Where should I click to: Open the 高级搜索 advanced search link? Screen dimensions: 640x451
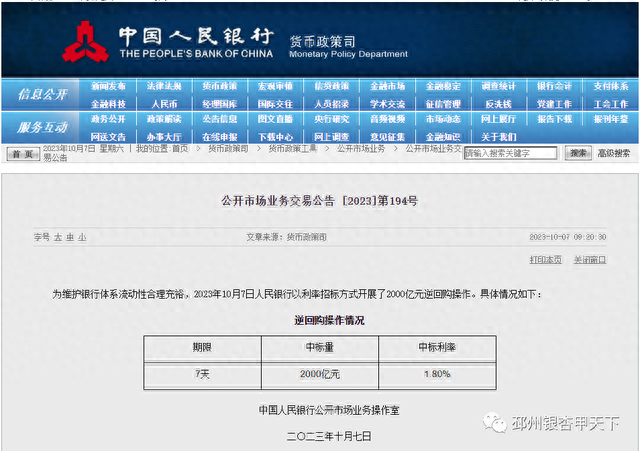(613, 153)
